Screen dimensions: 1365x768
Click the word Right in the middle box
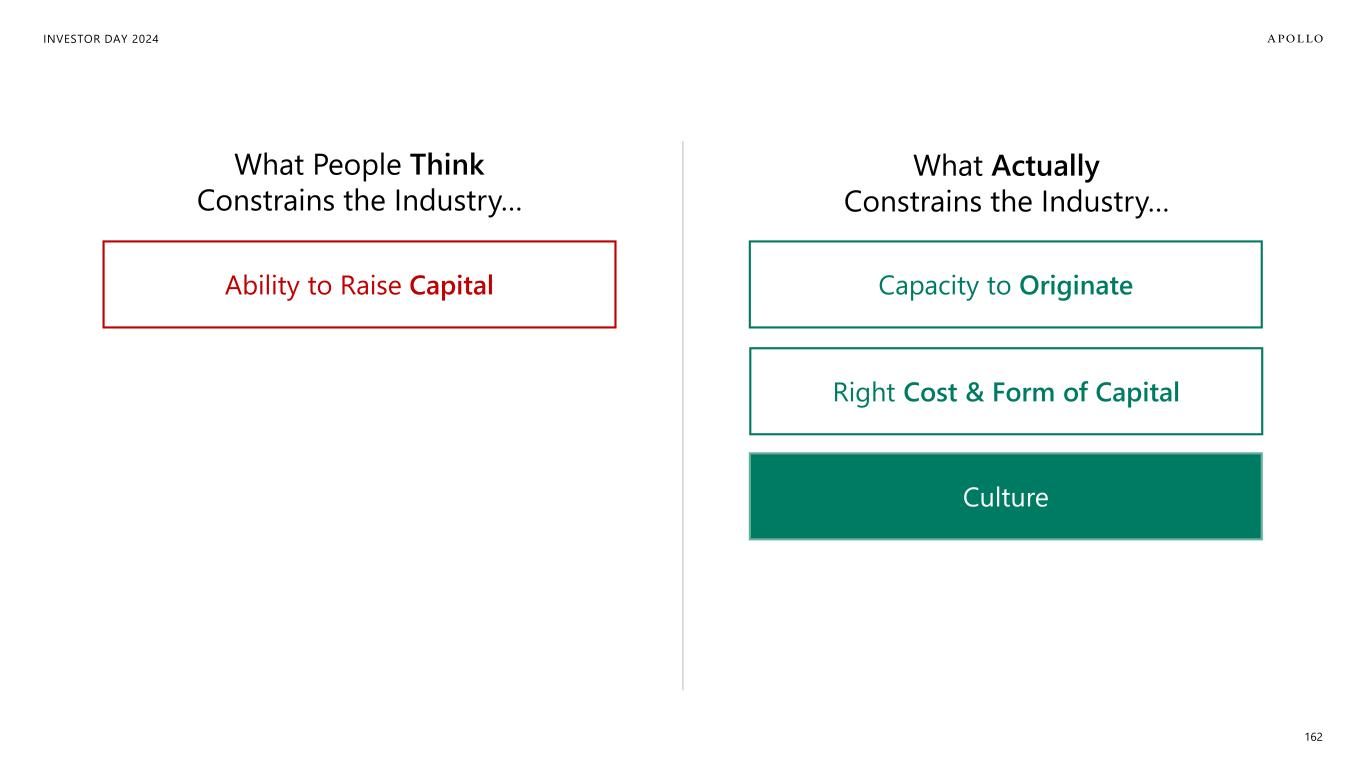(864, 392)
